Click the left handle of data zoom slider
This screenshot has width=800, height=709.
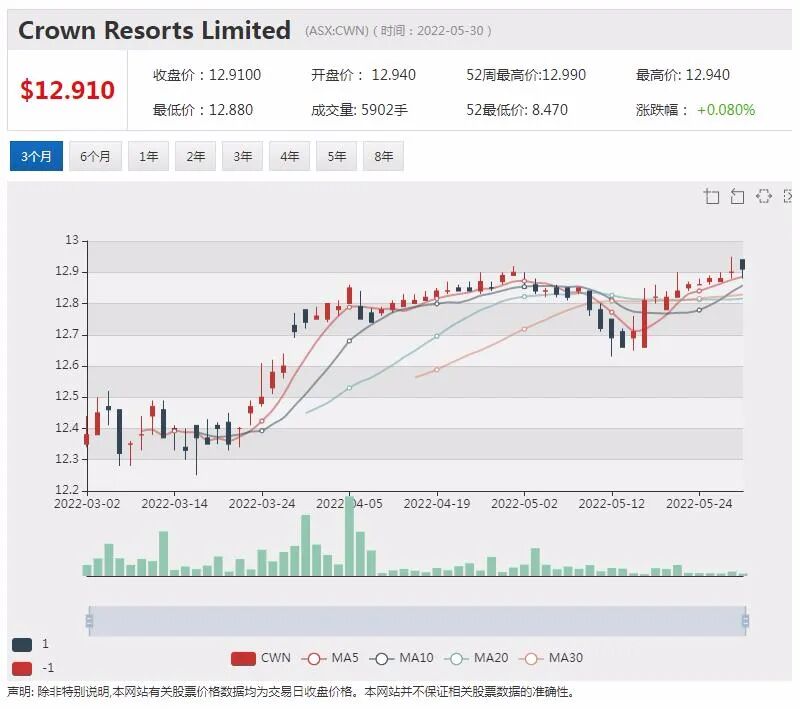tap(89, 621)
